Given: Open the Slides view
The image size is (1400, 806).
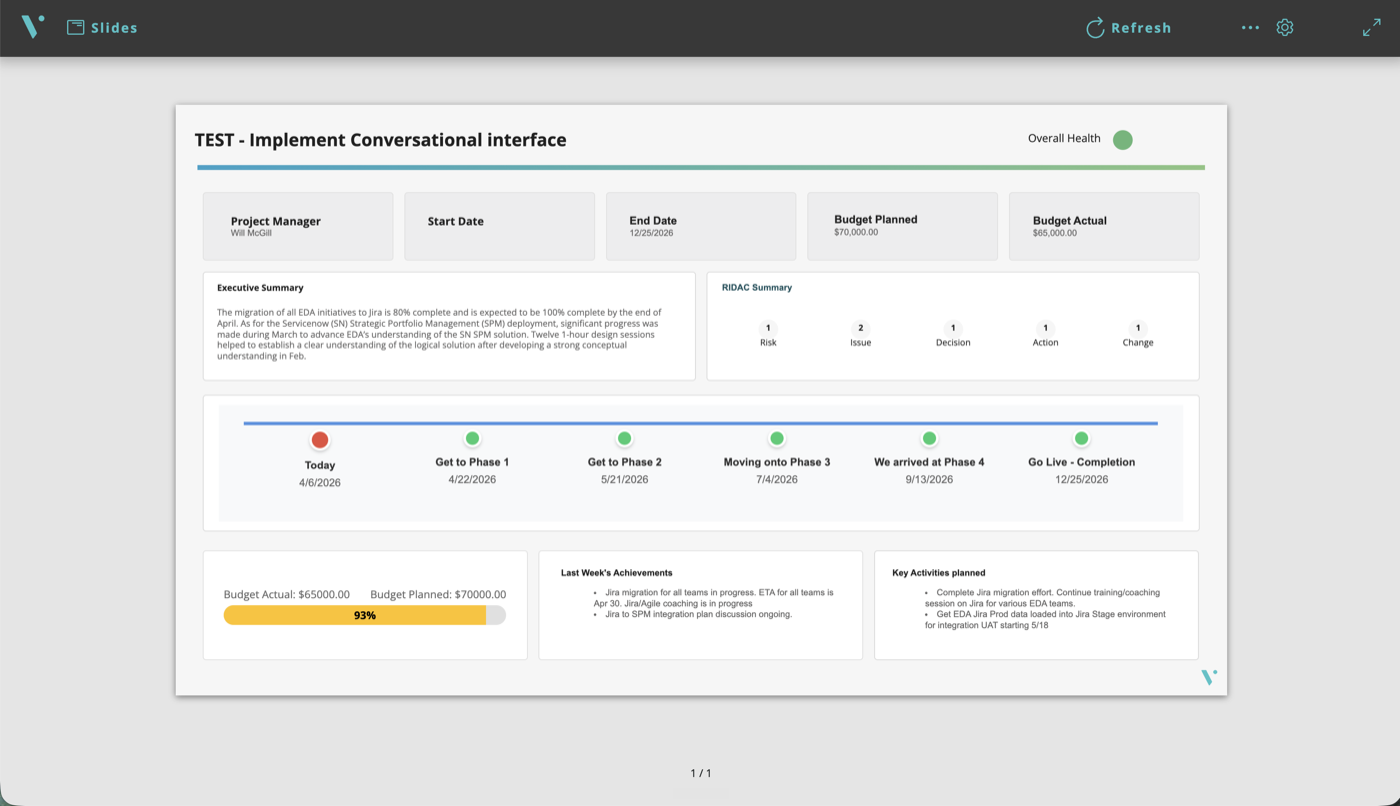Looking at the screenshot, I should click(x=102, y=28).
